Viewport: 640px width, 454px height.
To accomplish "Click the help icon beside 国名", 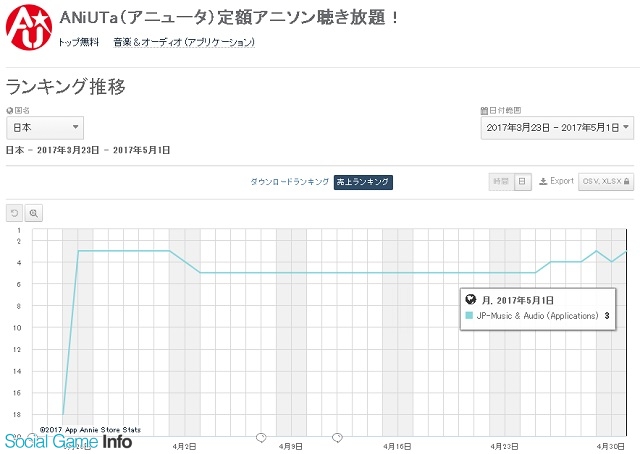I will (x=9, y=110).
